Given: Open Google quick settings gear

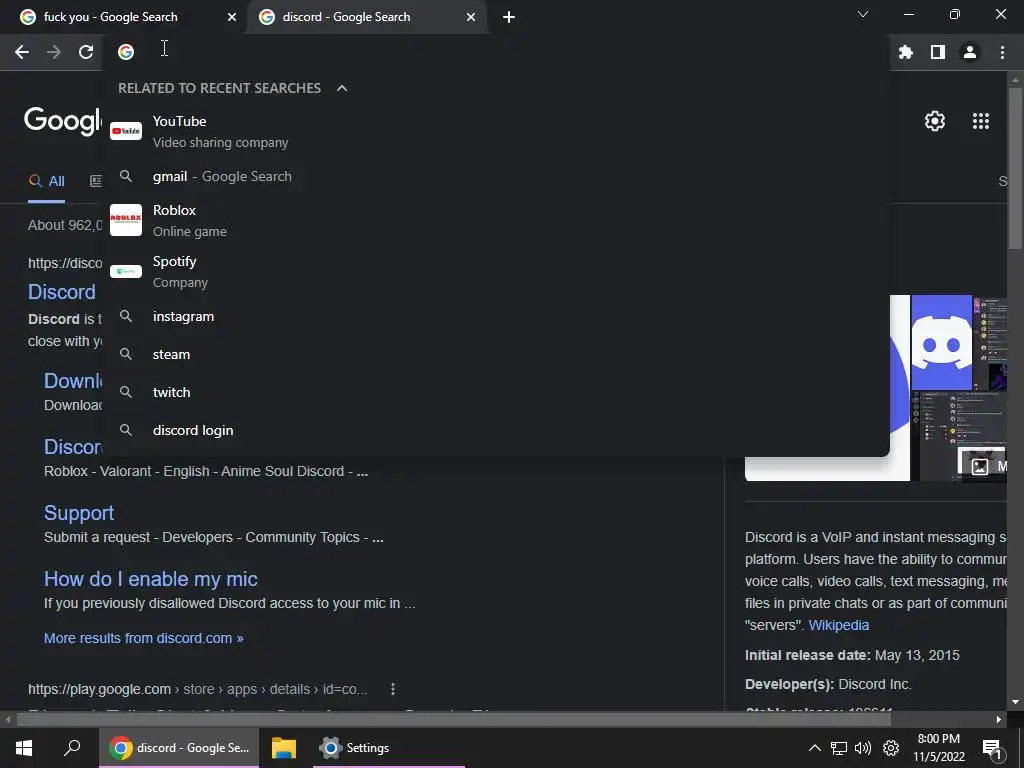Looking at the screenshot, I should pyautogui.click(x=935, y=121).
